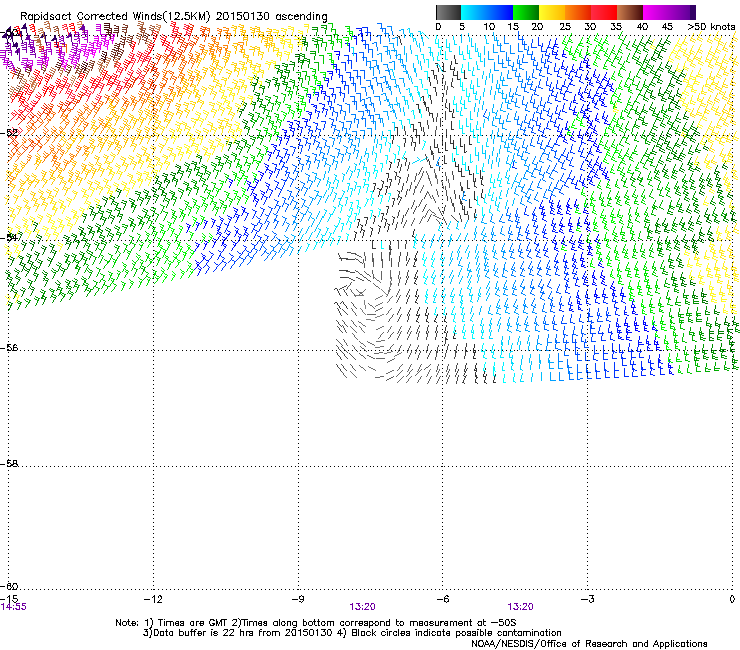
Task: Click the green 15–20 knots legend segment
Action: (x=526, y=12)
